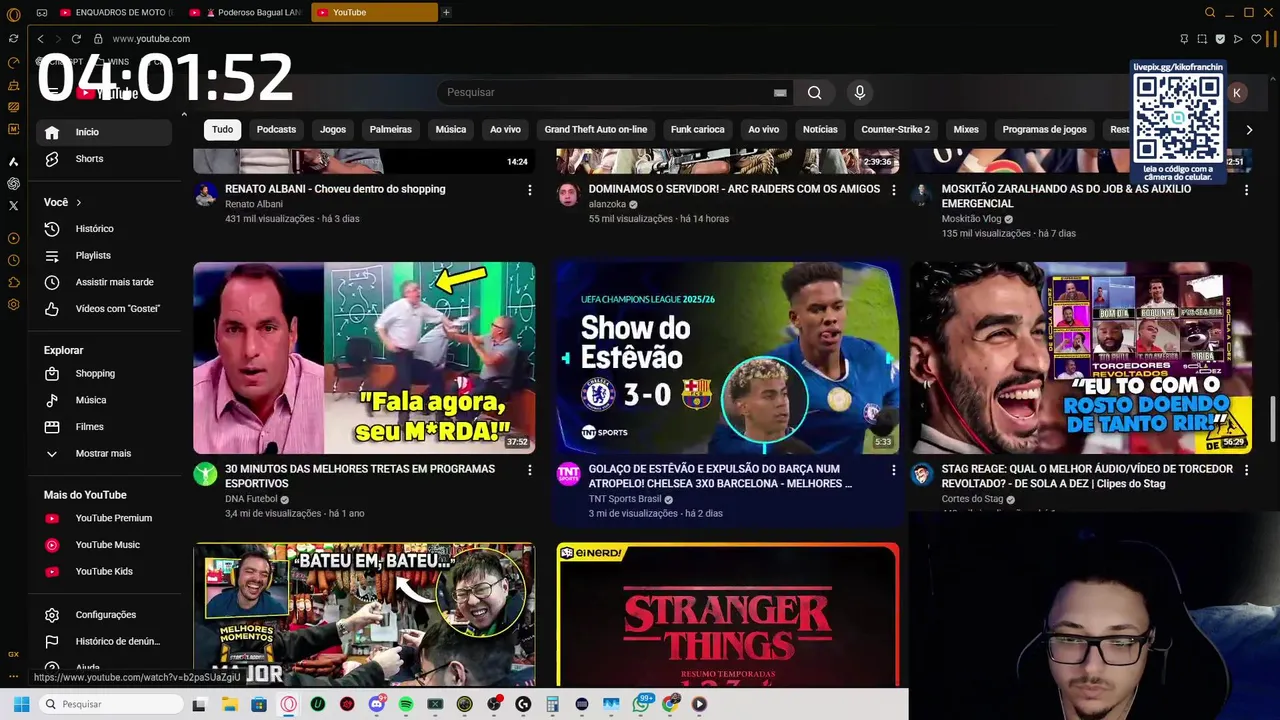Open Shorts in YouTube sidebar
Screen dimensions: 1280x720
pyautogui.click(x=106, y=159)
